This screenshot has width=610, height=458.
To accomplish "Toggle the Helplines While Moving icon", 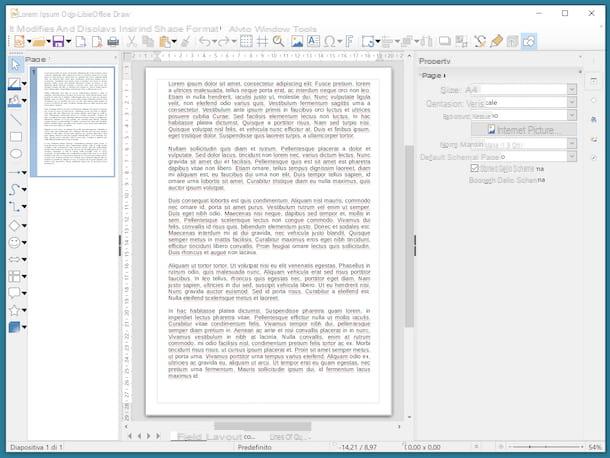I will coord(262,41).
